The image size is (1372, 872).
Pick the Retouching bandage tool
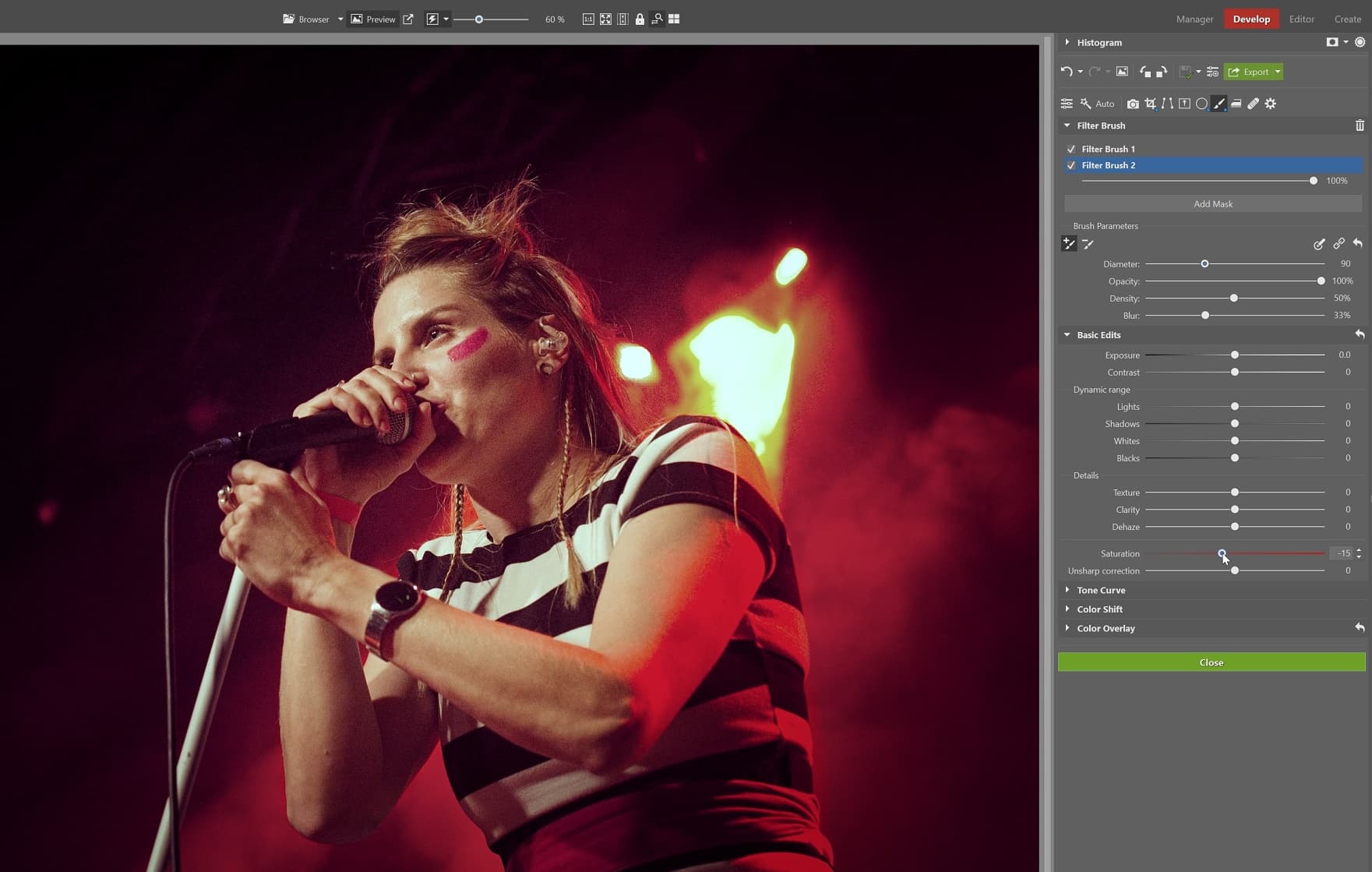coord(1253,104)
